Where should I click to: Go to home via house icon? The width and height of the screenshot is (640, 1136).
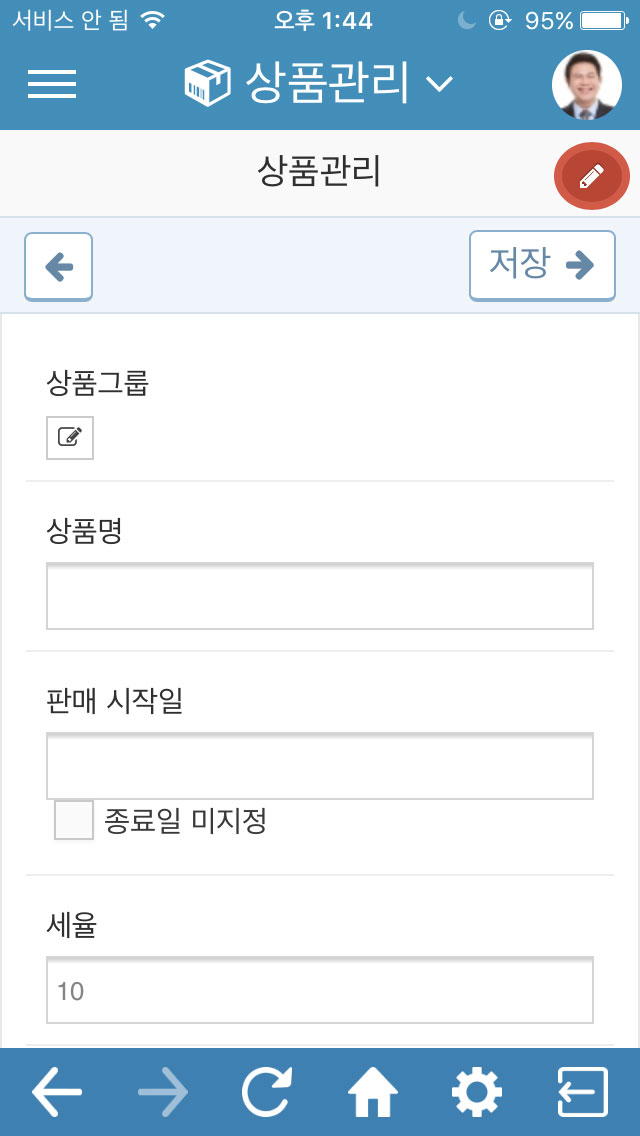pyautogui.click(x=373, y=1092)
